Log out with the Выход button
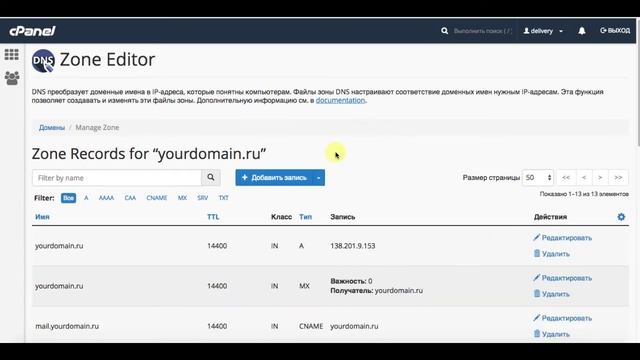The height and width of the screenshot is (360, 640). click(x=615, y=31)
